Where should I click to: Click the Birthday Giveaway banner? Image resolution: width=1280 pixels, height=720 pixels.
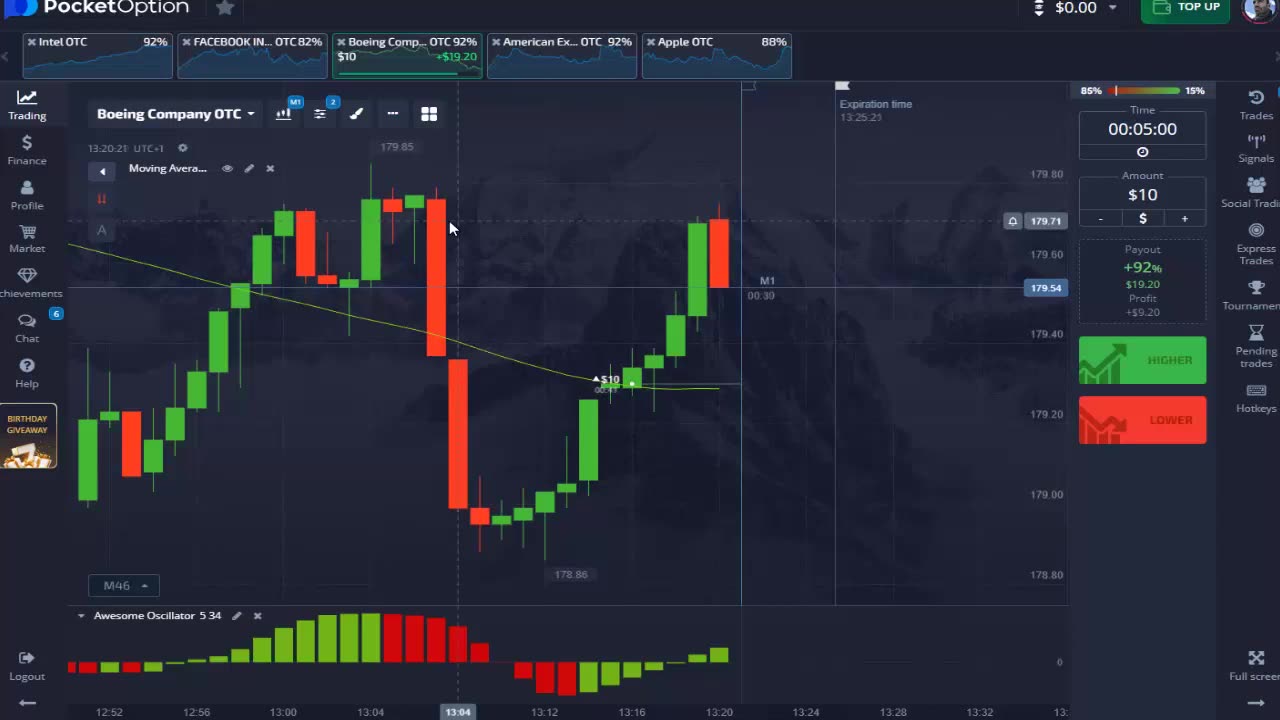(28, 436)
